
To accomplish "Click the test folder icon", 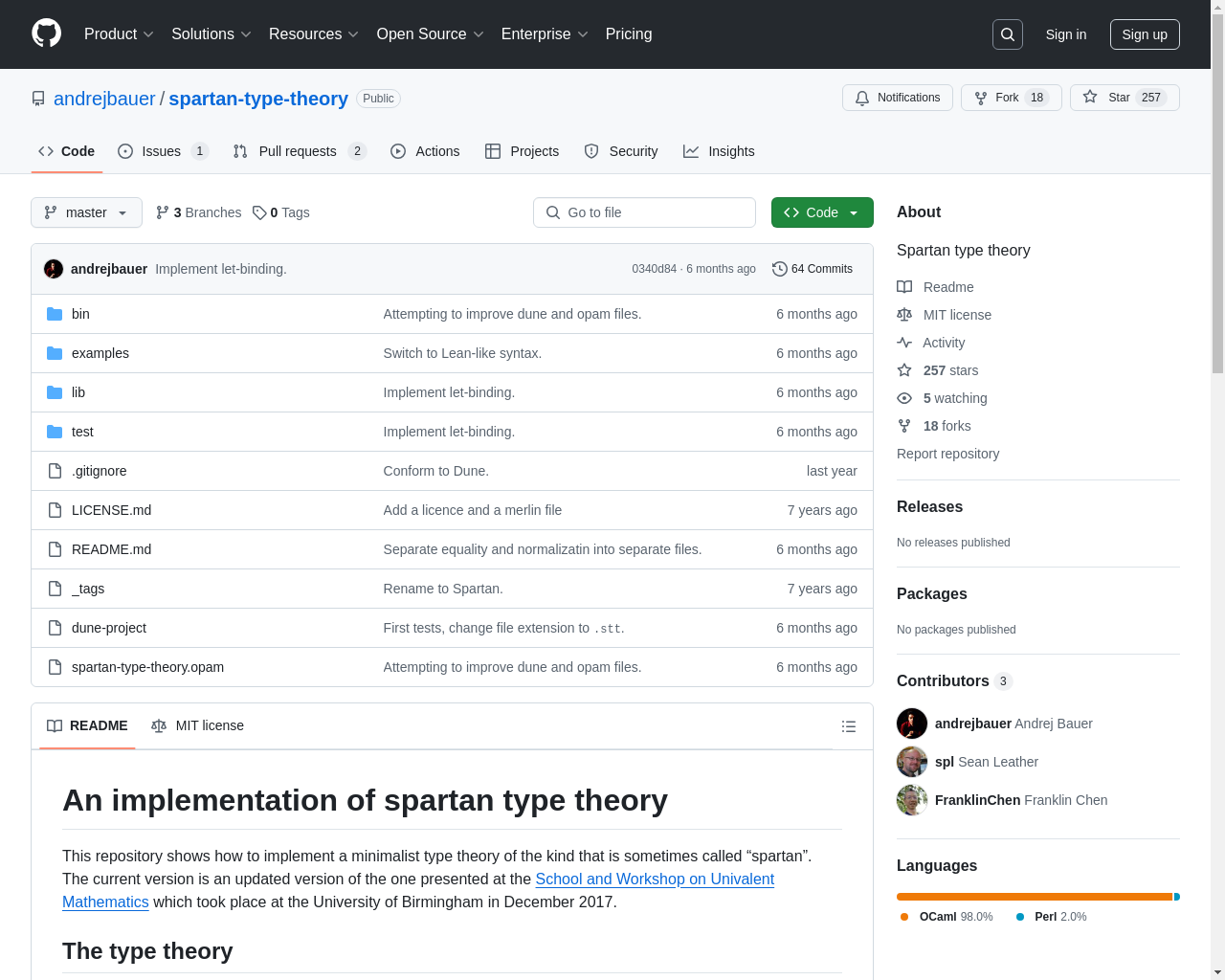I will [55, 432].
